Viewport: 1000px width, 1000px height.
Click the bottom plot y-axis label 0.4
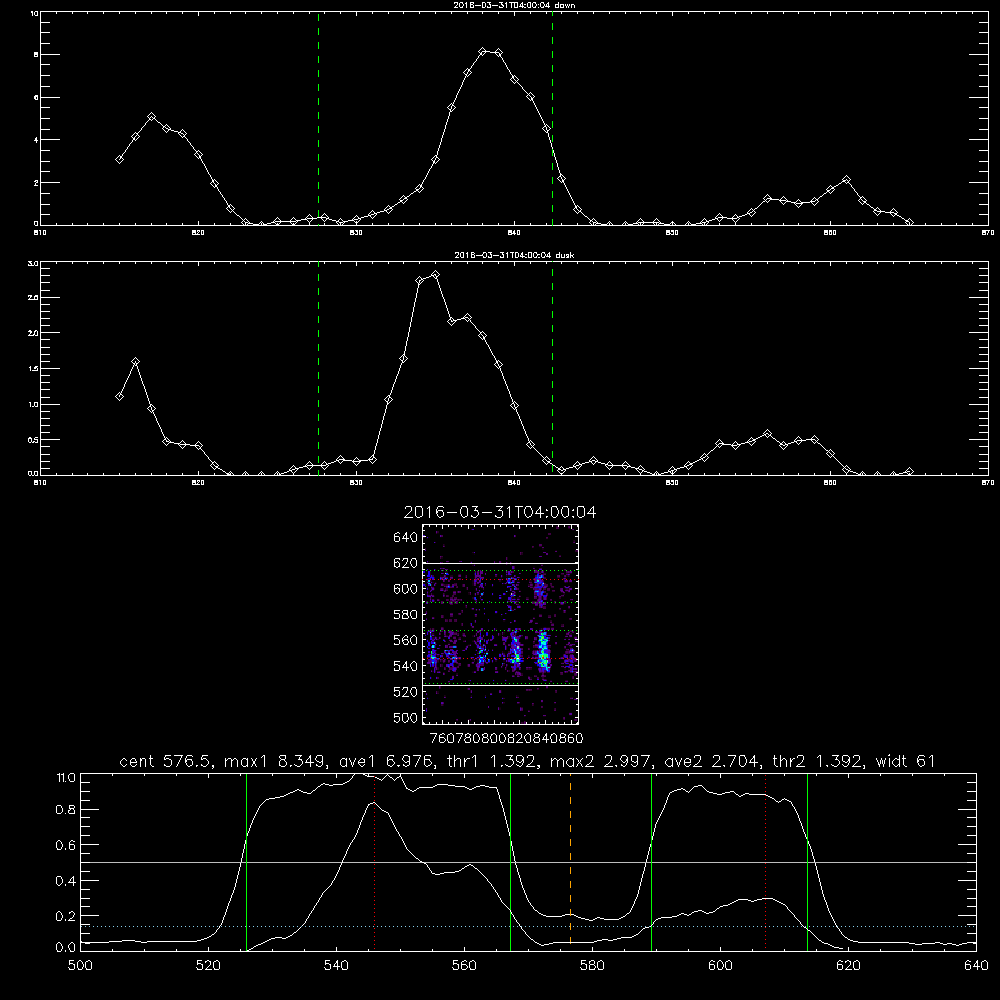point(66,881)
